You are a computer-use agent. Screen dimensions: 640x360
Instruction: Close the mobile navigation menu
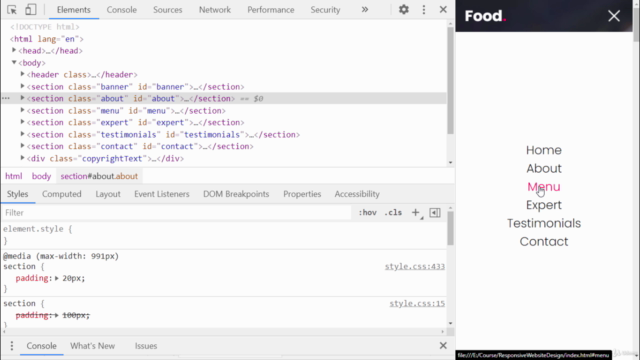click(614, 16)
